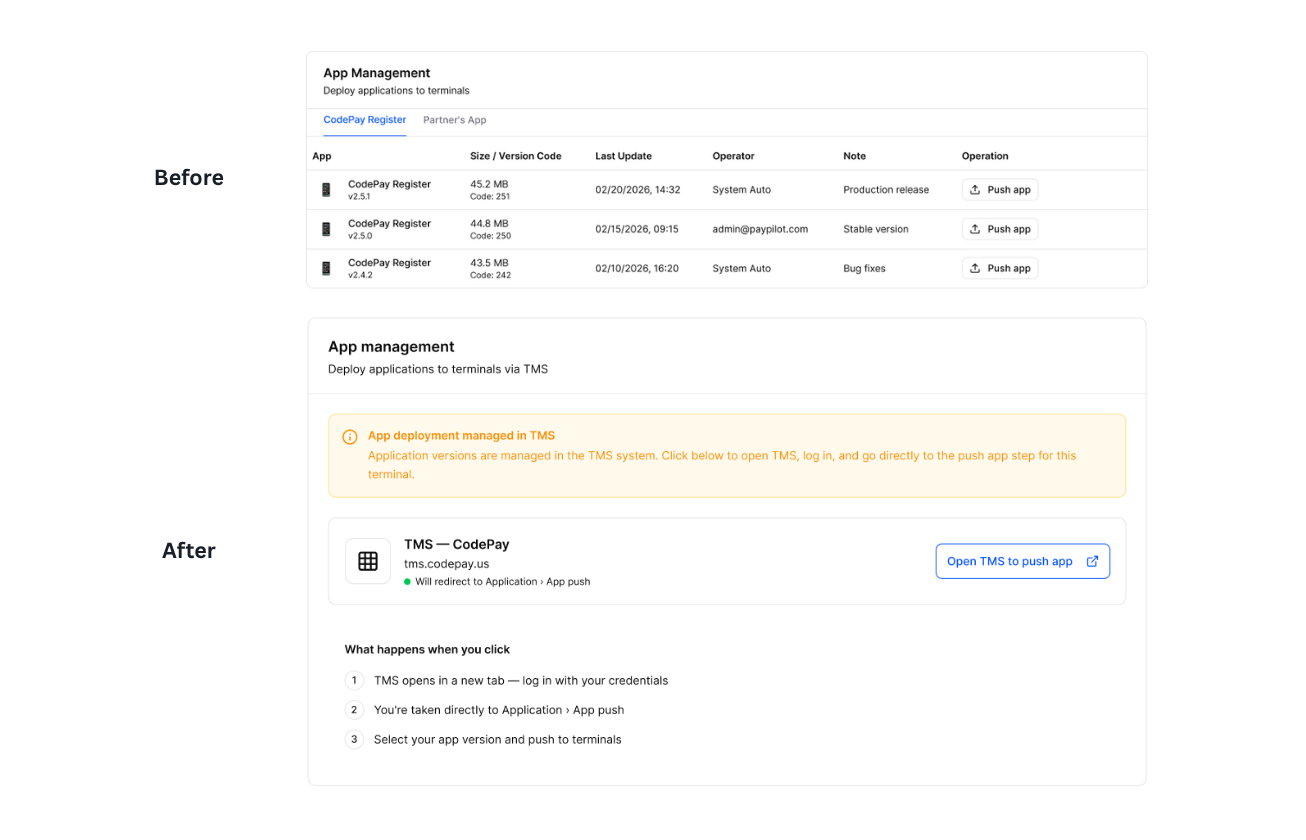Click the green status dot by redirect text

tap(407, 582)
